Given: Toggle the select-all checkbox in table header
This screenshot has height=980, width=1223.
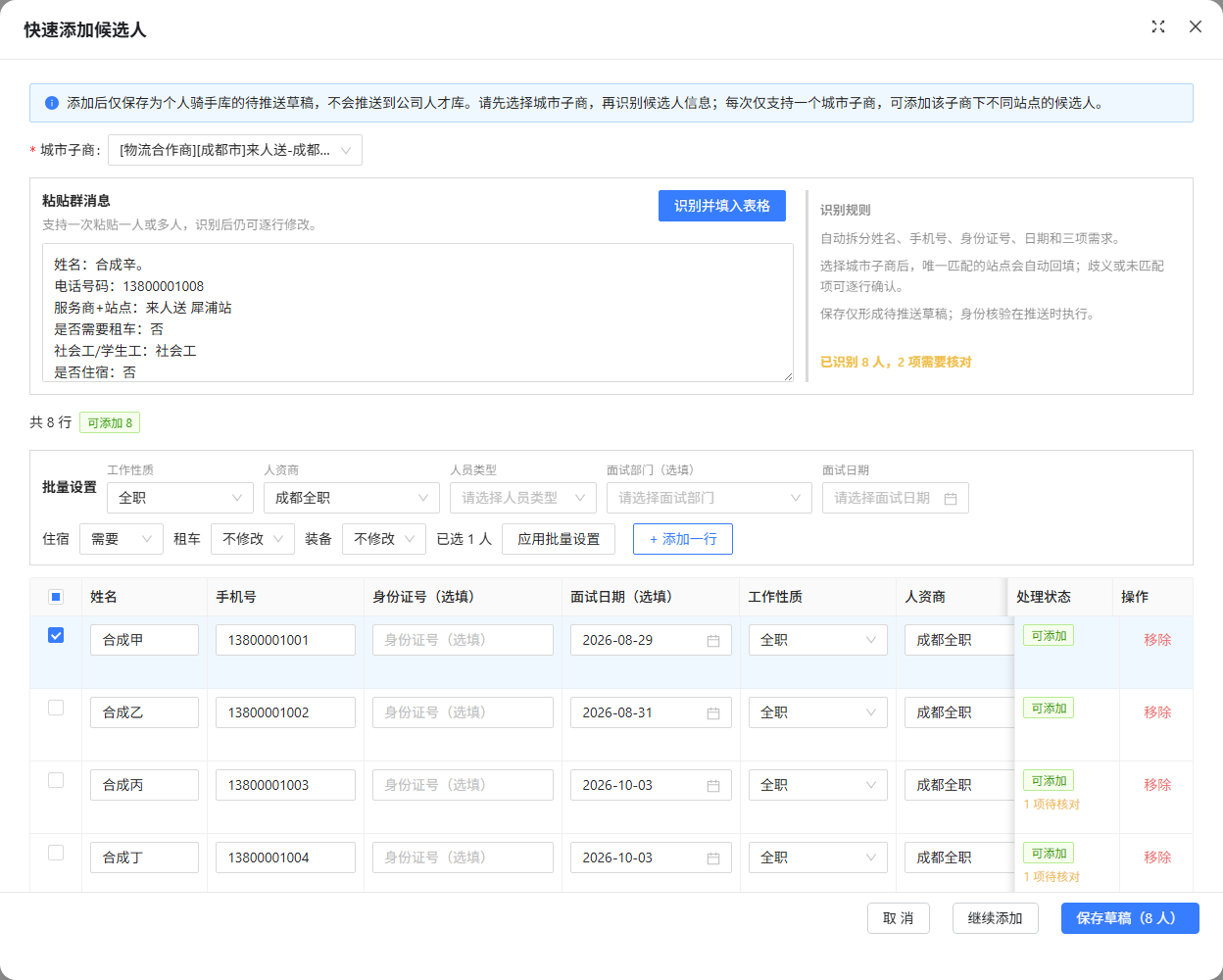Looking at the screenshot, I should [x=56, y=597].
